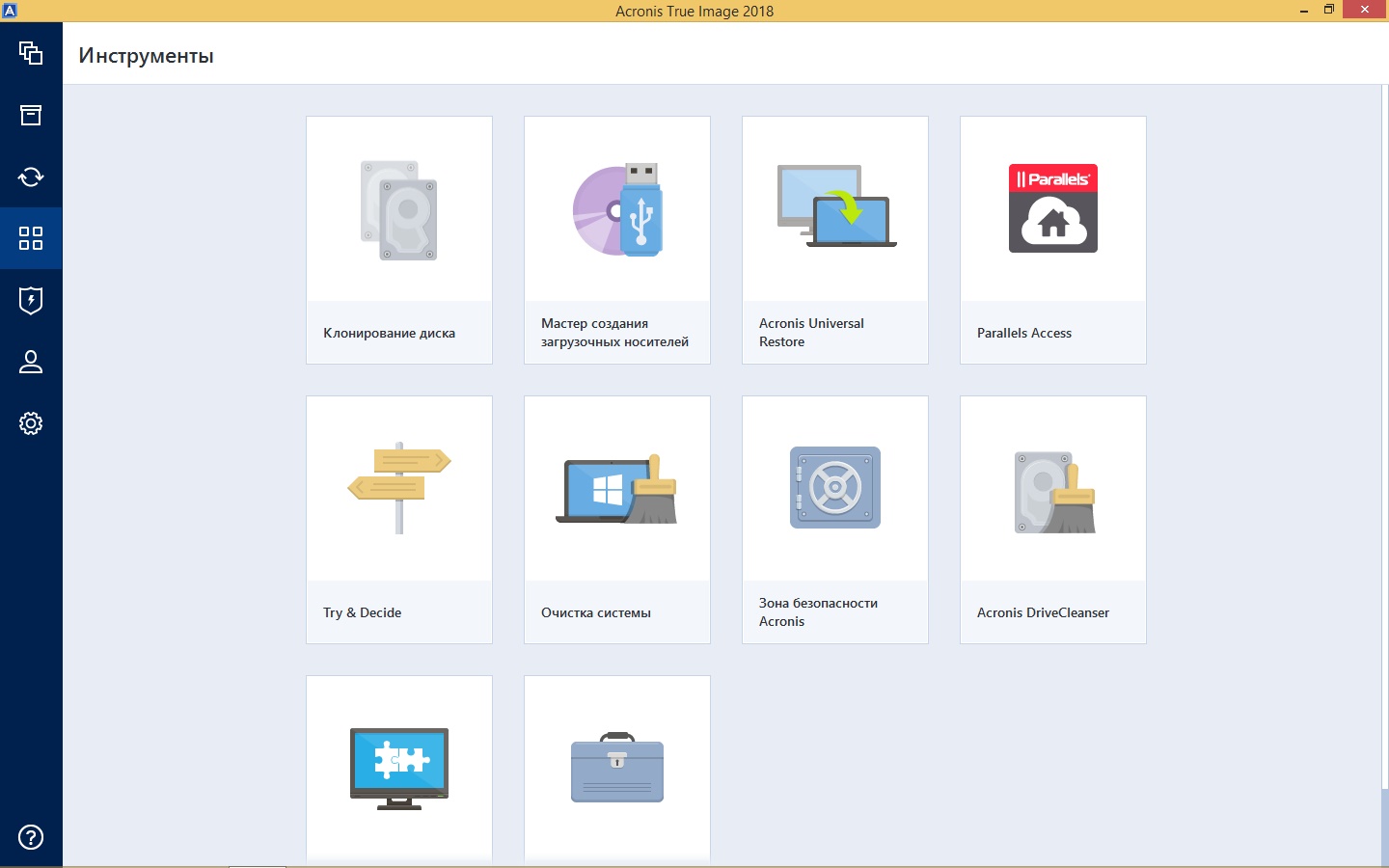Click the Acronis Universal Restore computers icon
Screen dimensions: 1389x868
[x=836, y=206]
